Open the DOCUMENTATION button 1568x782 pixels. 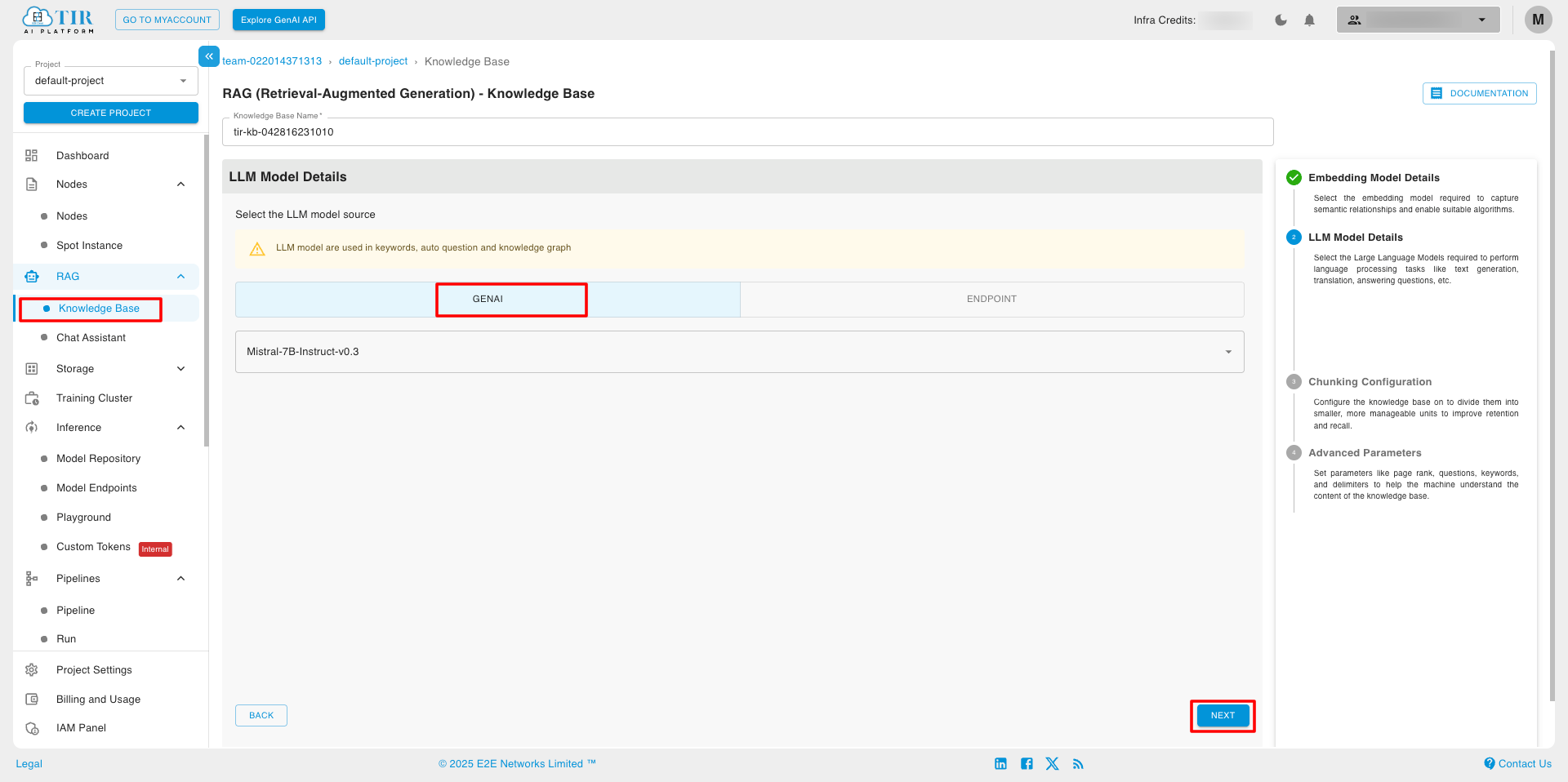1480,93
